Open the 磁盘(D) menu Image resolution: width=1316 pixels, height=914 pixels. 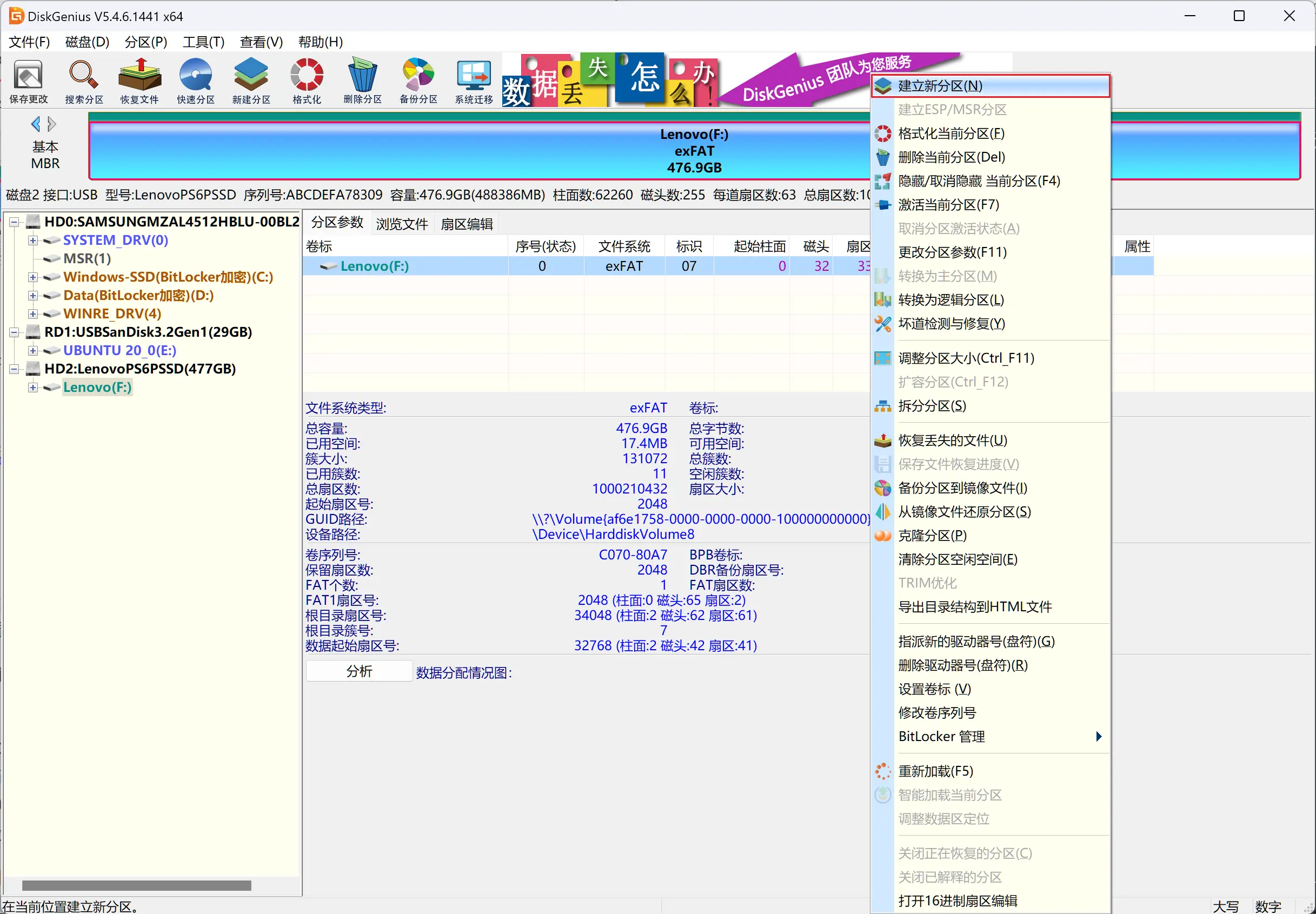[x=87, y=42]
